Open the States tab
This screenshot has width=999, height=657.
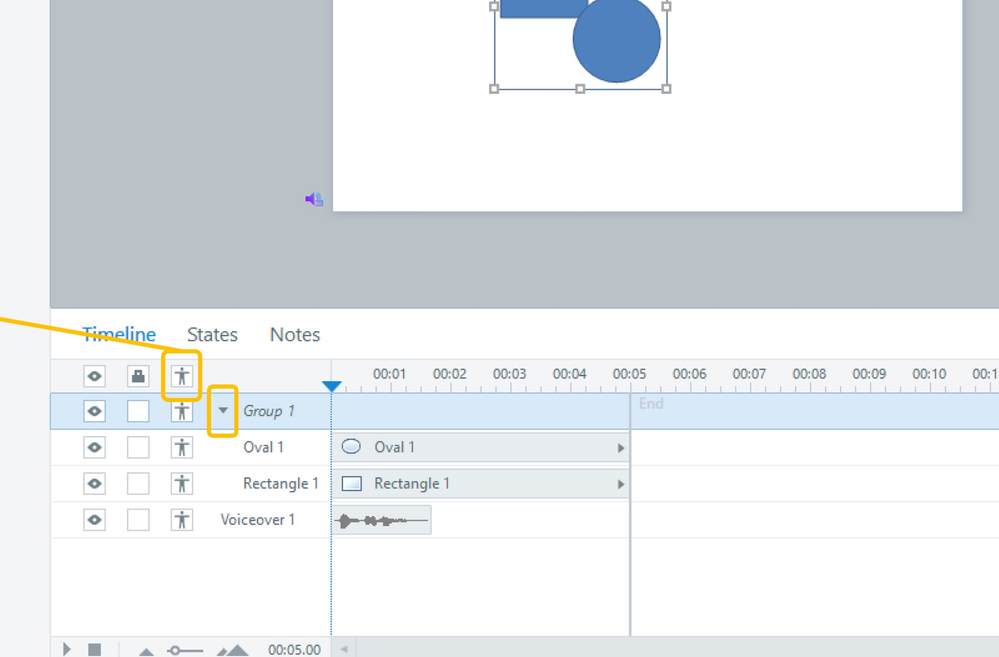[212, 335]
